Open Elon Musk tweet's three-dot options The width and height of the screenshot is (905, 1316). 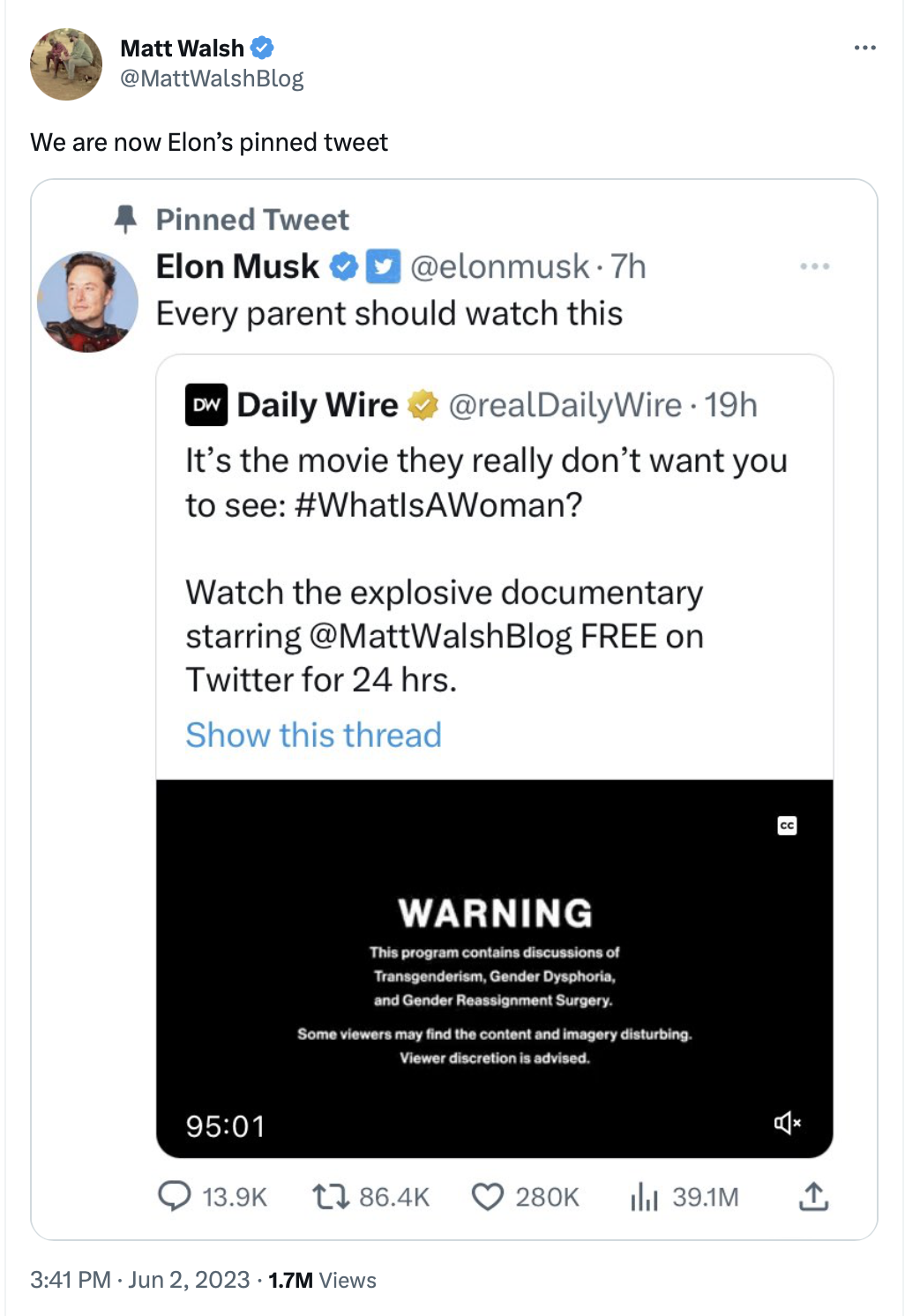pyautogui.click(x=814, y=266)
